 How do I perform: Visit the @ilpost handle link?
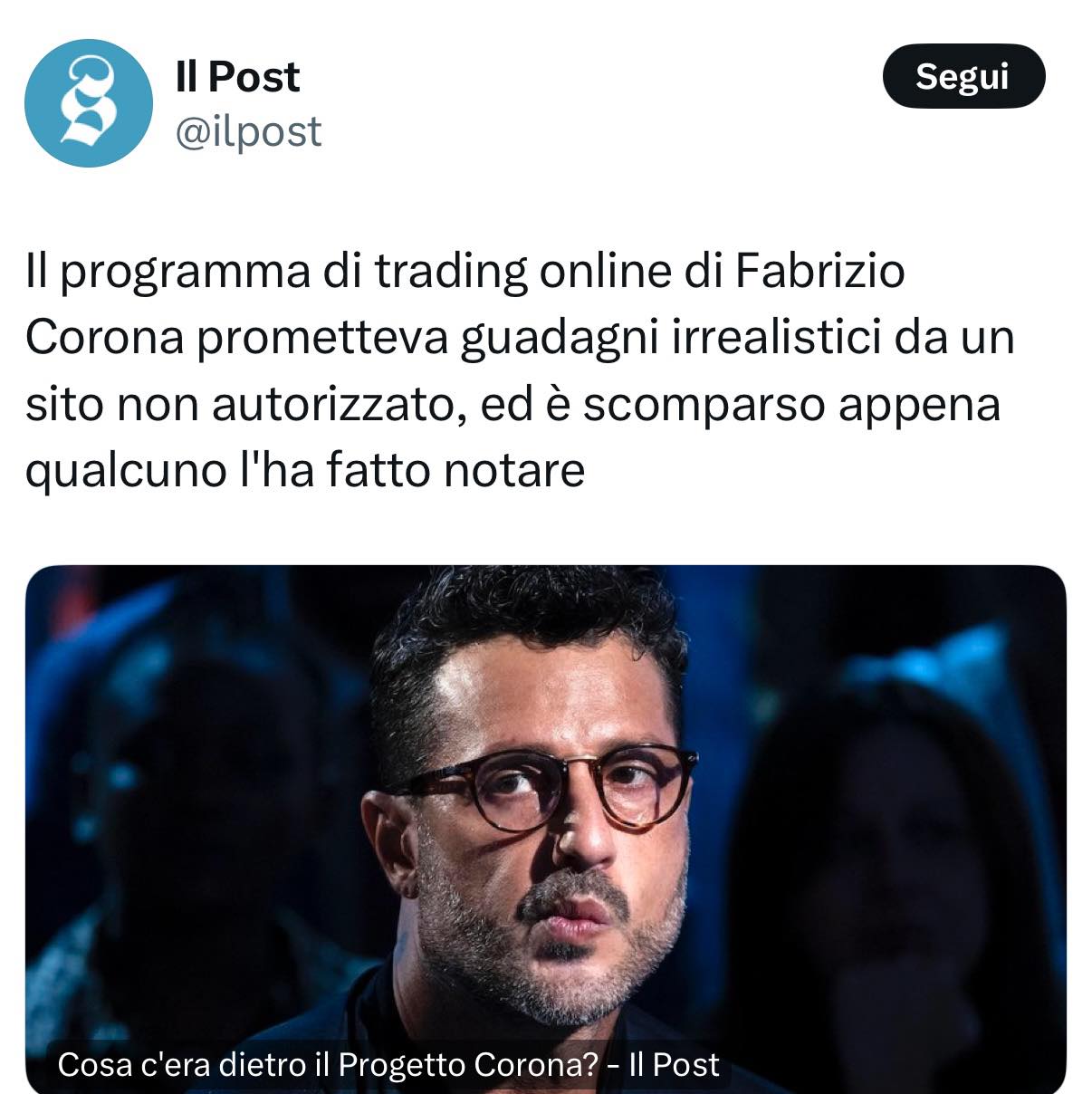tap(248, 131)
